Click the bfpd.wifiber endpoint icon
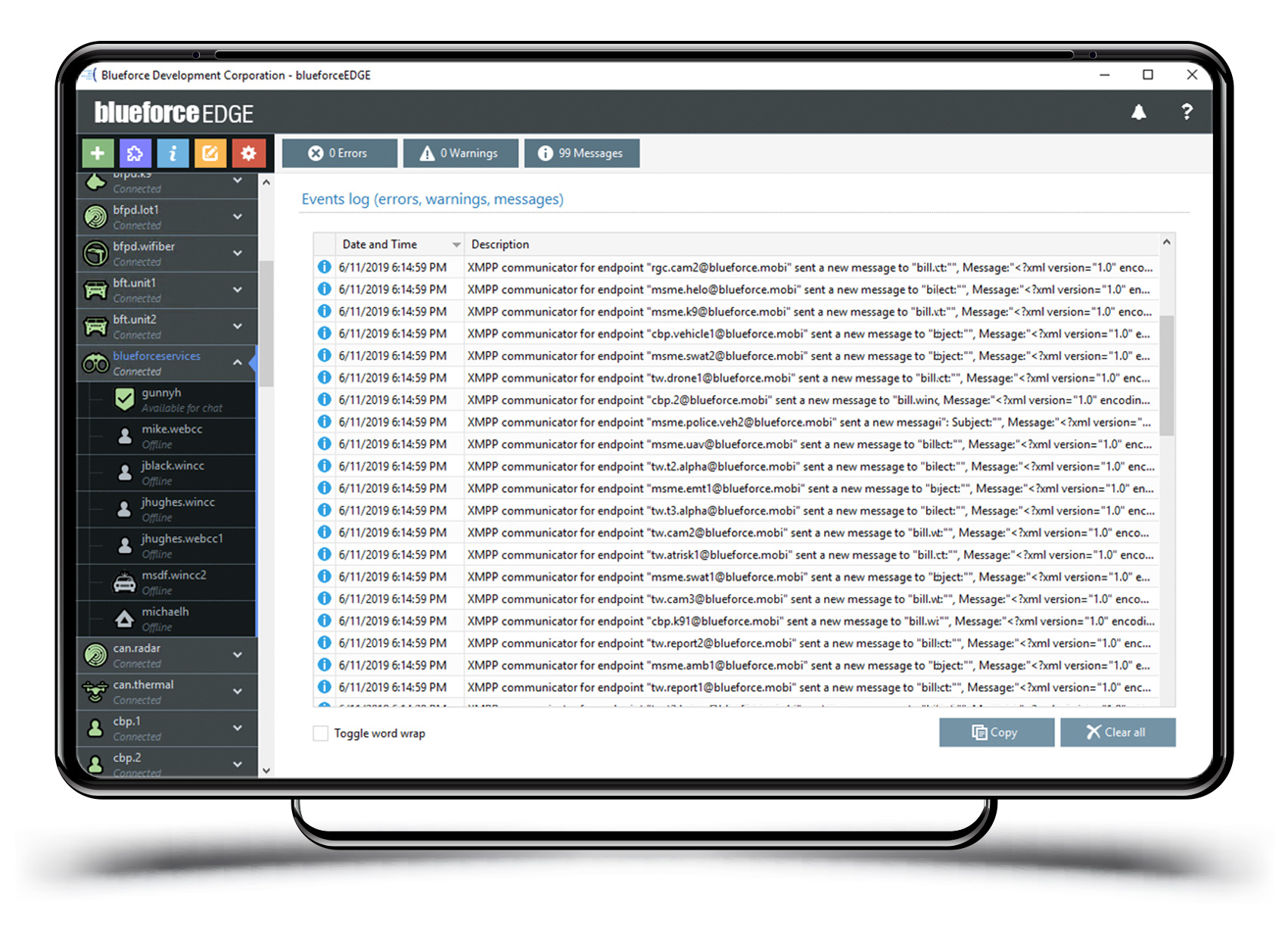This screenshot has height=926, width=1288. click(x=95, y=253)
